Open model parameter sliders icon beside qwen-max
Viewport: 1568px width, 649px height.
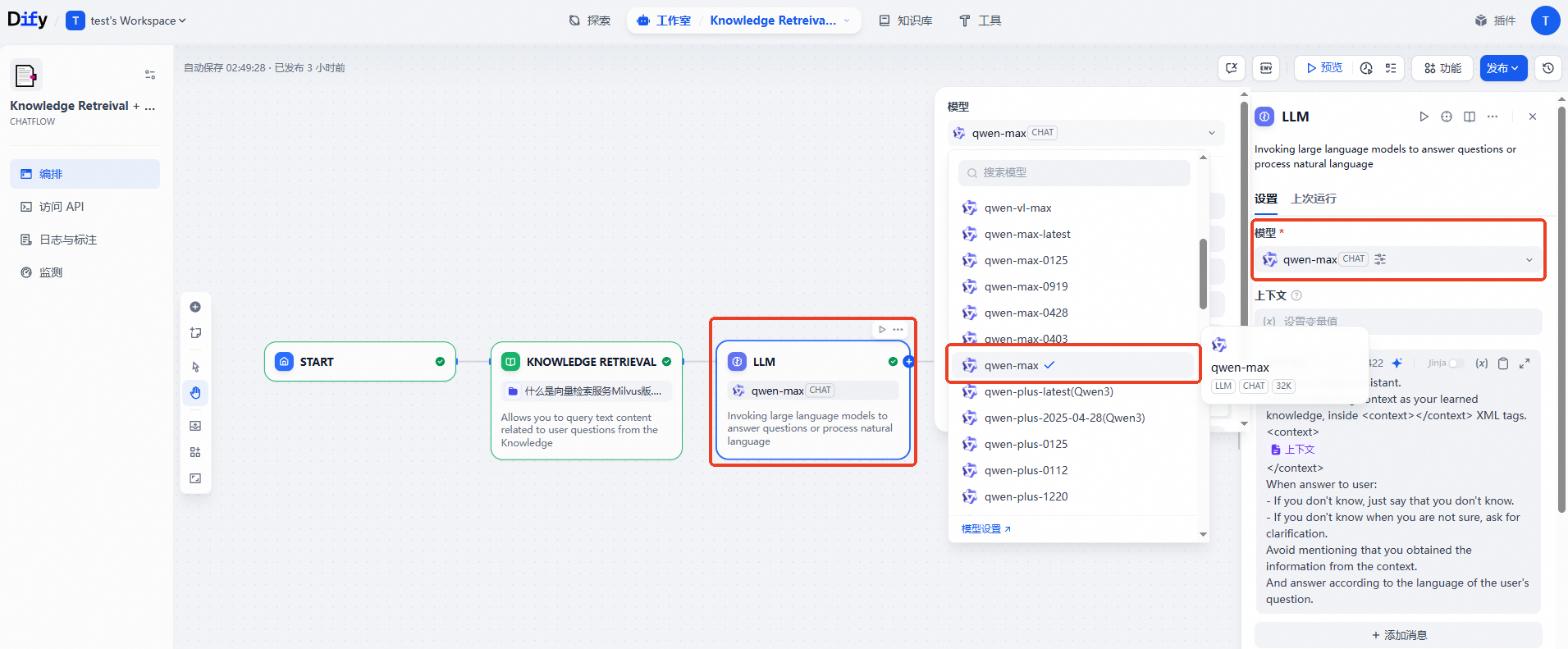[x=1380, y=259]
